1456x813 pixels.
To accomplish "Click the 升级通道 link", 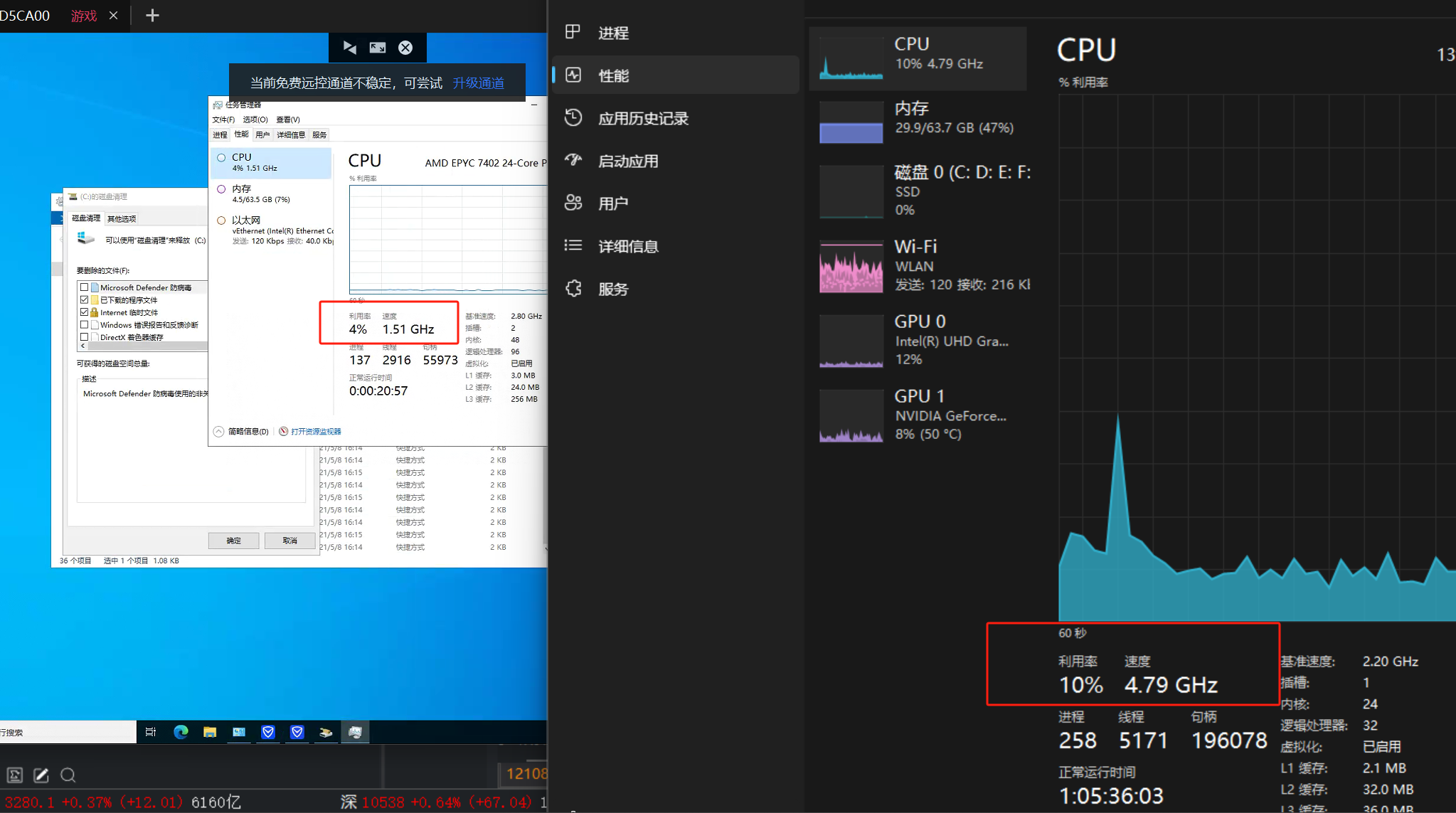I will pos(479,83).
